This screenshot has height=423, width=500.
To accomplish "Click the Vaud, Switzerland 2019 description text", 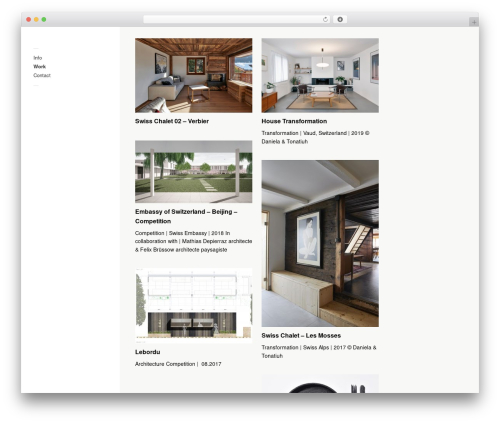I will pyautogui.click(x=315, y=137).
